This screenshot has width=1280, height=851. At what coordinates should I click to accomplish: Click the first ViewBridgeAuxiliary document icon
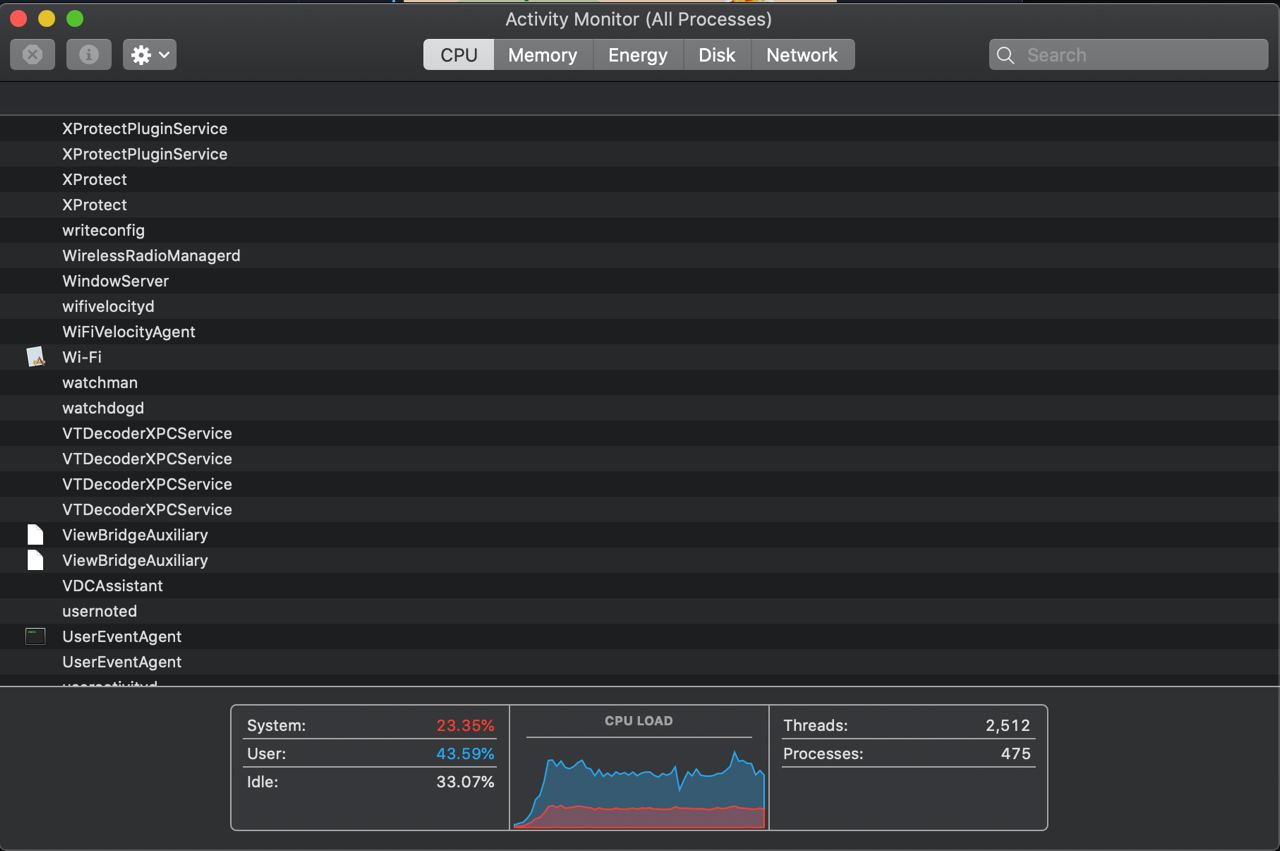[x=35, y=534]
